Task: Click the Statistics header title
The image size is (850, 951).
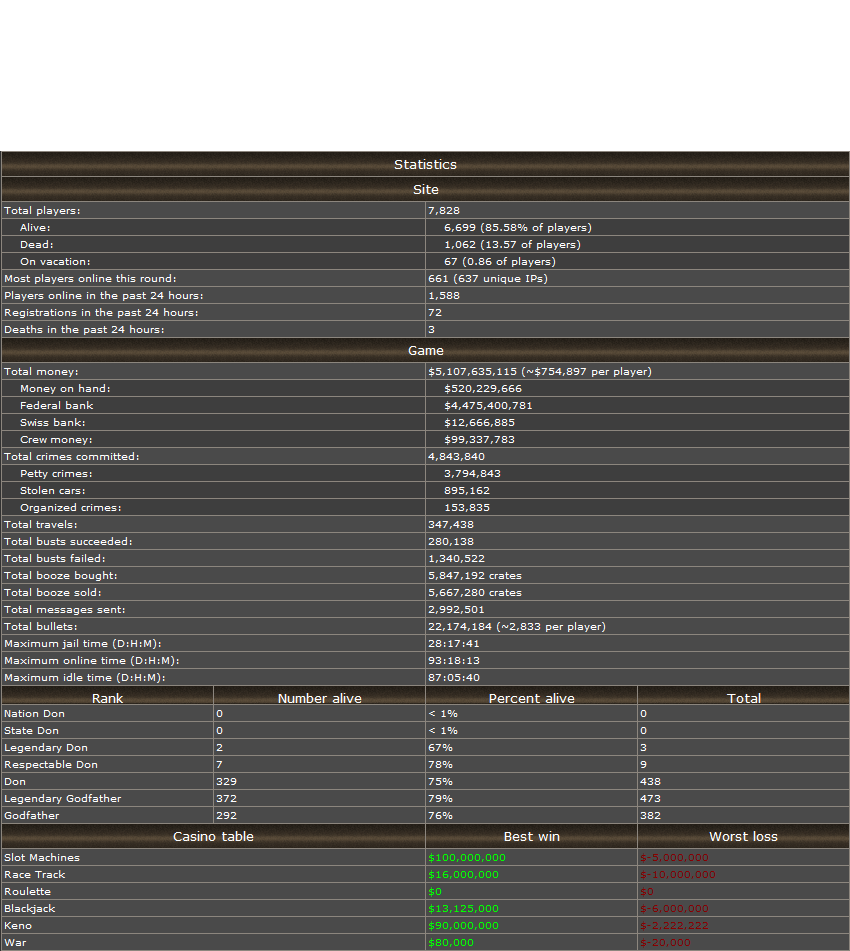Action: [x=425, y=164]
